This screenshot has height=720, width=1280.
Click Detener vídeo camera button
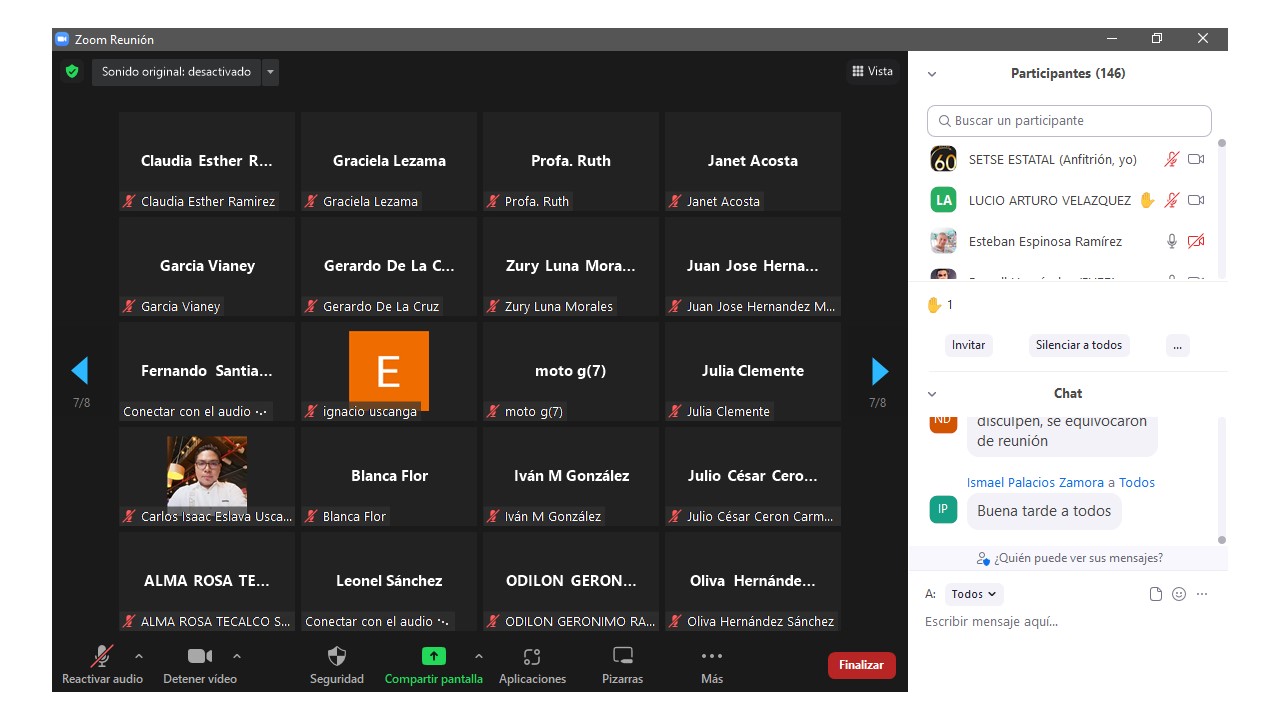pos(200,665)
